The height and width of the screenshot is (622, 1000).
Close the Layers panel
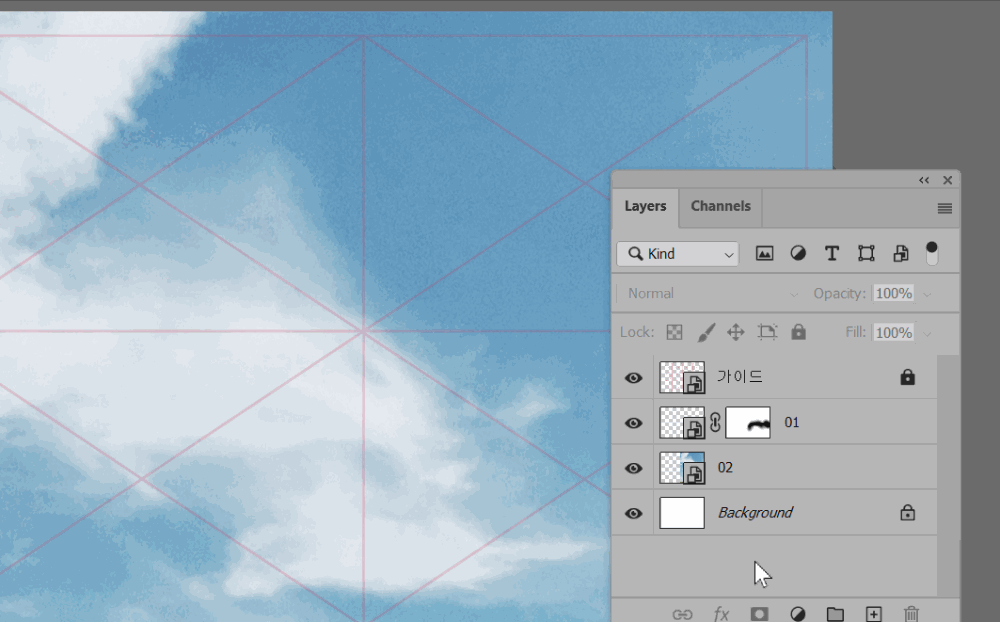[x=948, y=181]
